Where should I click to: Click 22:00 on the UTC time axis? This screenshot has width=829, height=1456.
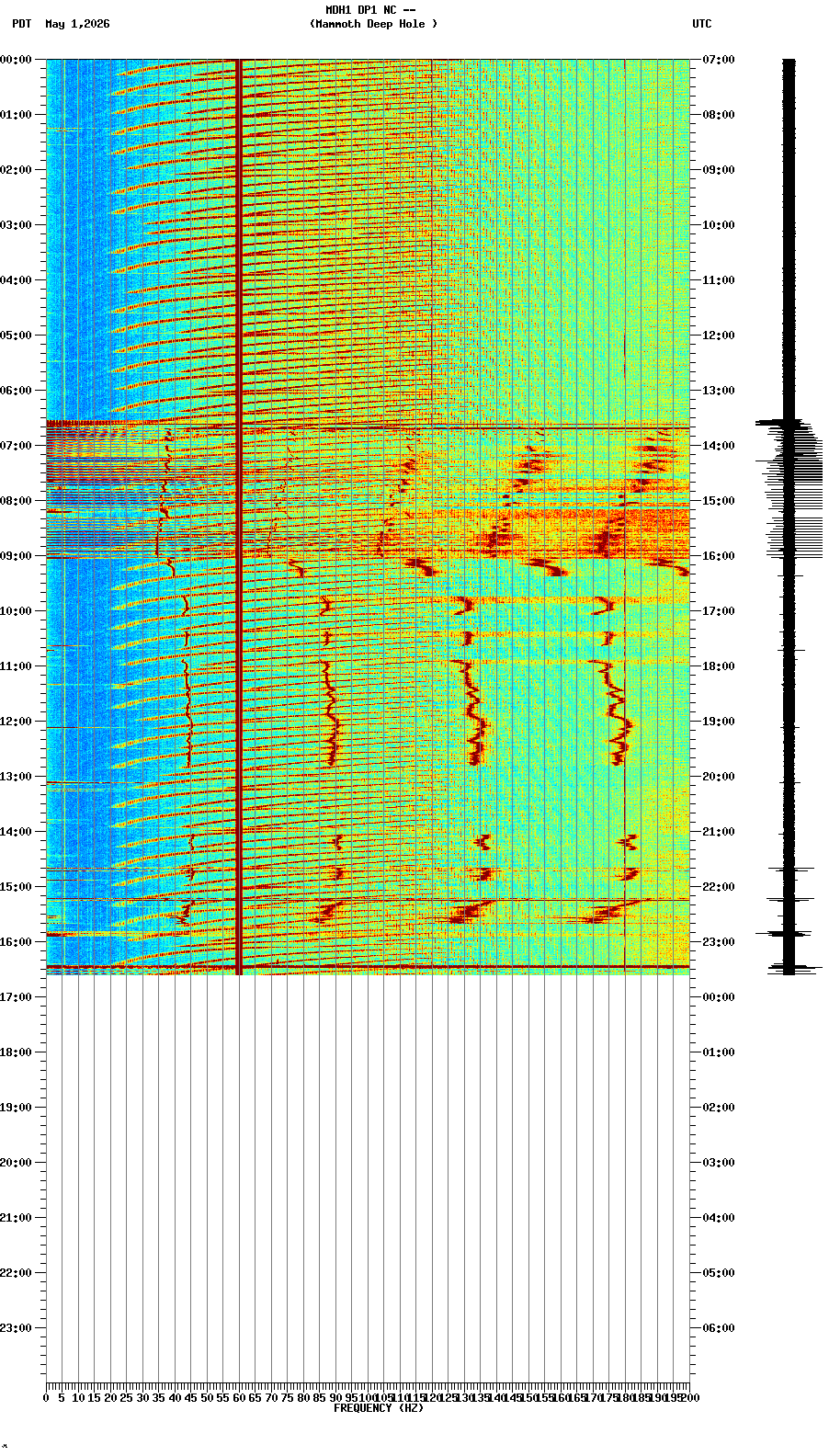point(719,887)
